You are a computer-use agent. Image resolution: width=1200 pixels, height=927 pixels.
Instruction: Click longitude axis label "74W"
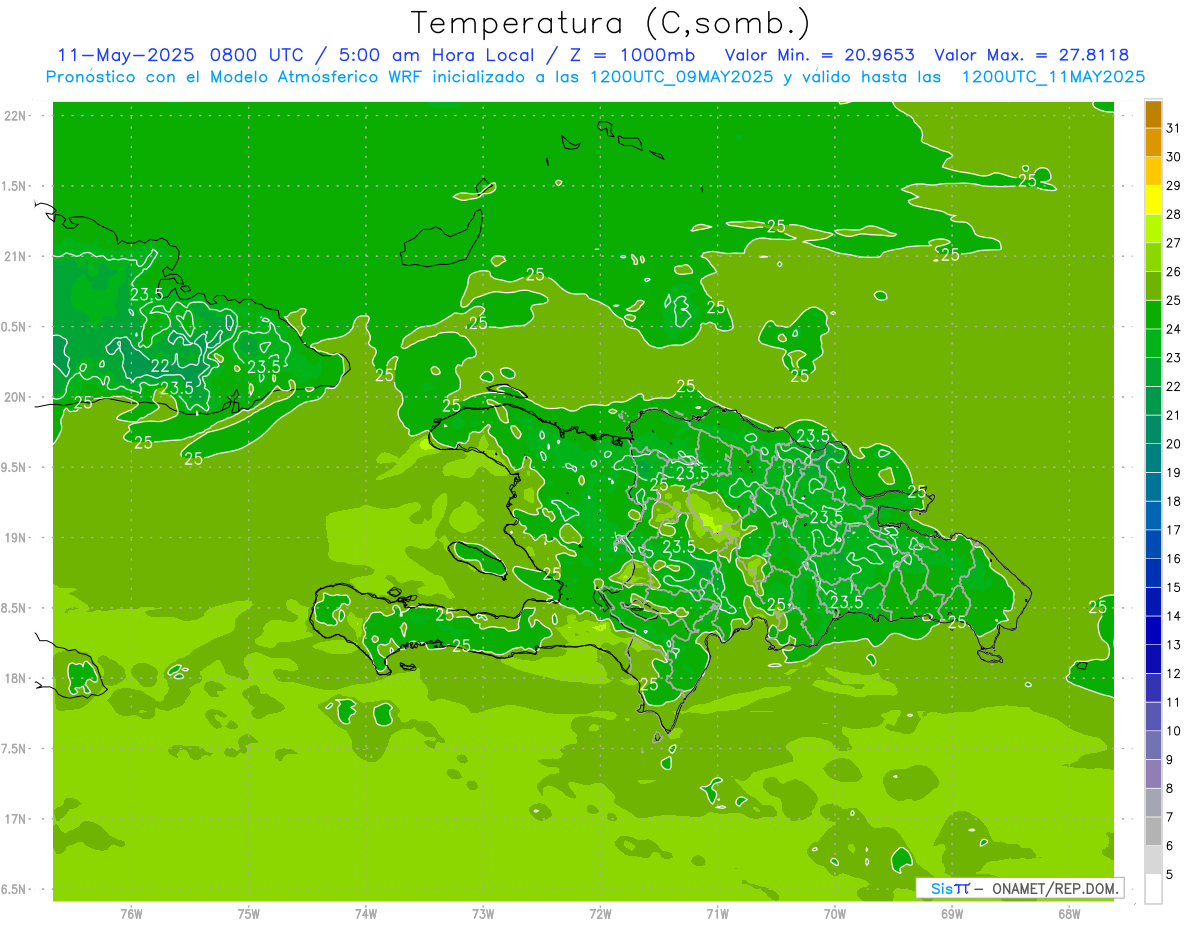click(366, 914)
